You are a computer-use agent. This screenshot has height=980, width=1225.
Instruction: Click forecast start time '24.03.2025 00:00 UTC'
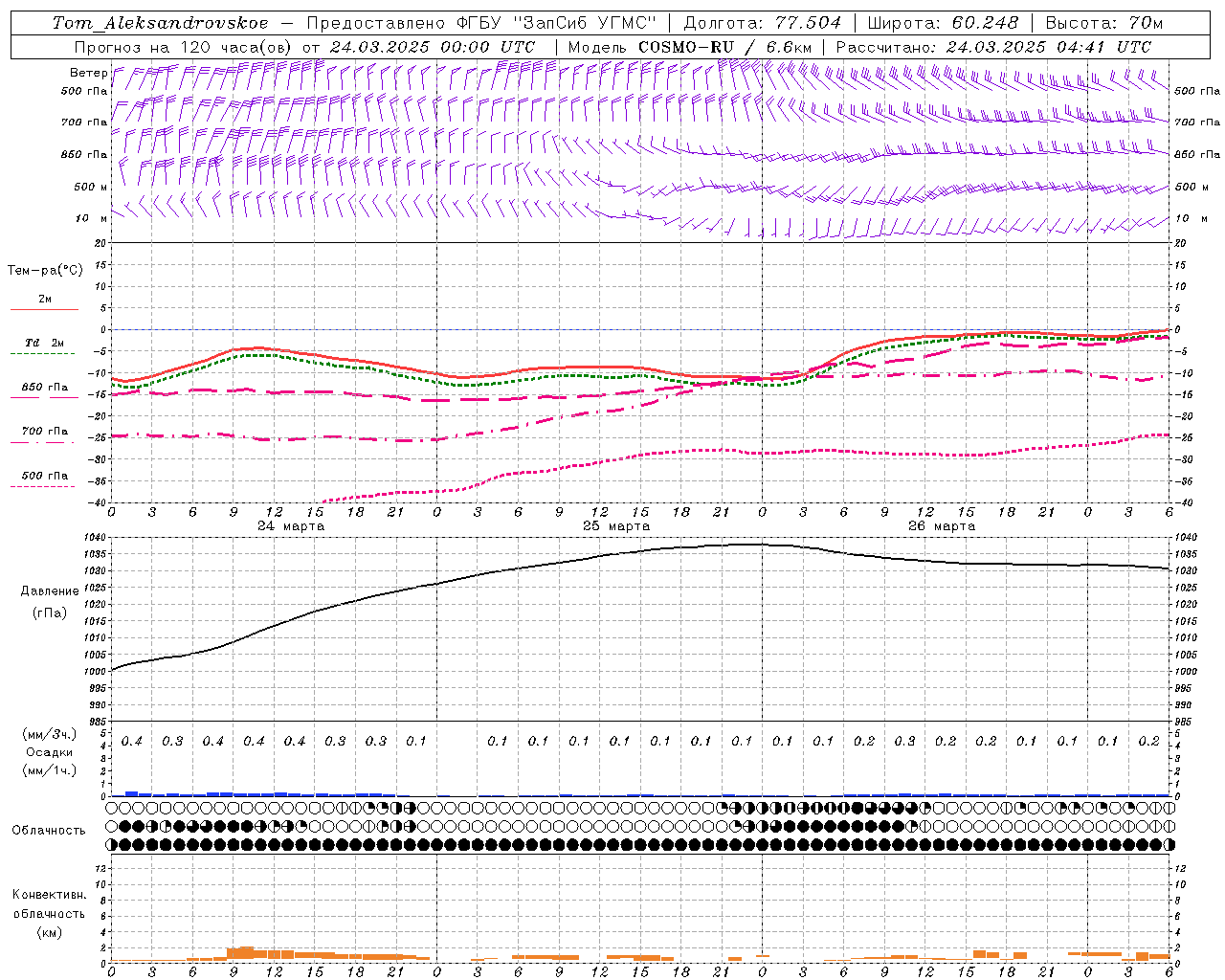(x=433, y=47)
